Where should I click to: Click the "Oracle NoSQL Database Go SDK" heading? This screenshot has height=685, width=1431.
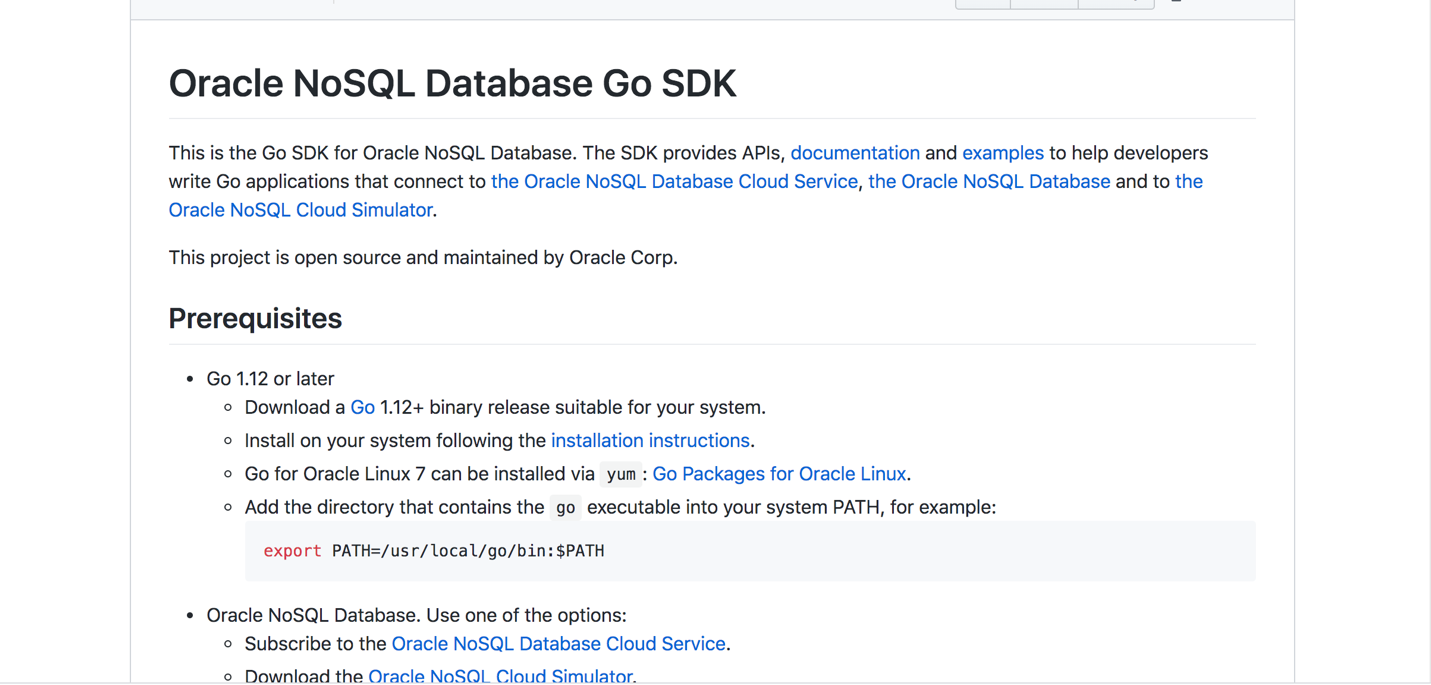click(452, 83)
